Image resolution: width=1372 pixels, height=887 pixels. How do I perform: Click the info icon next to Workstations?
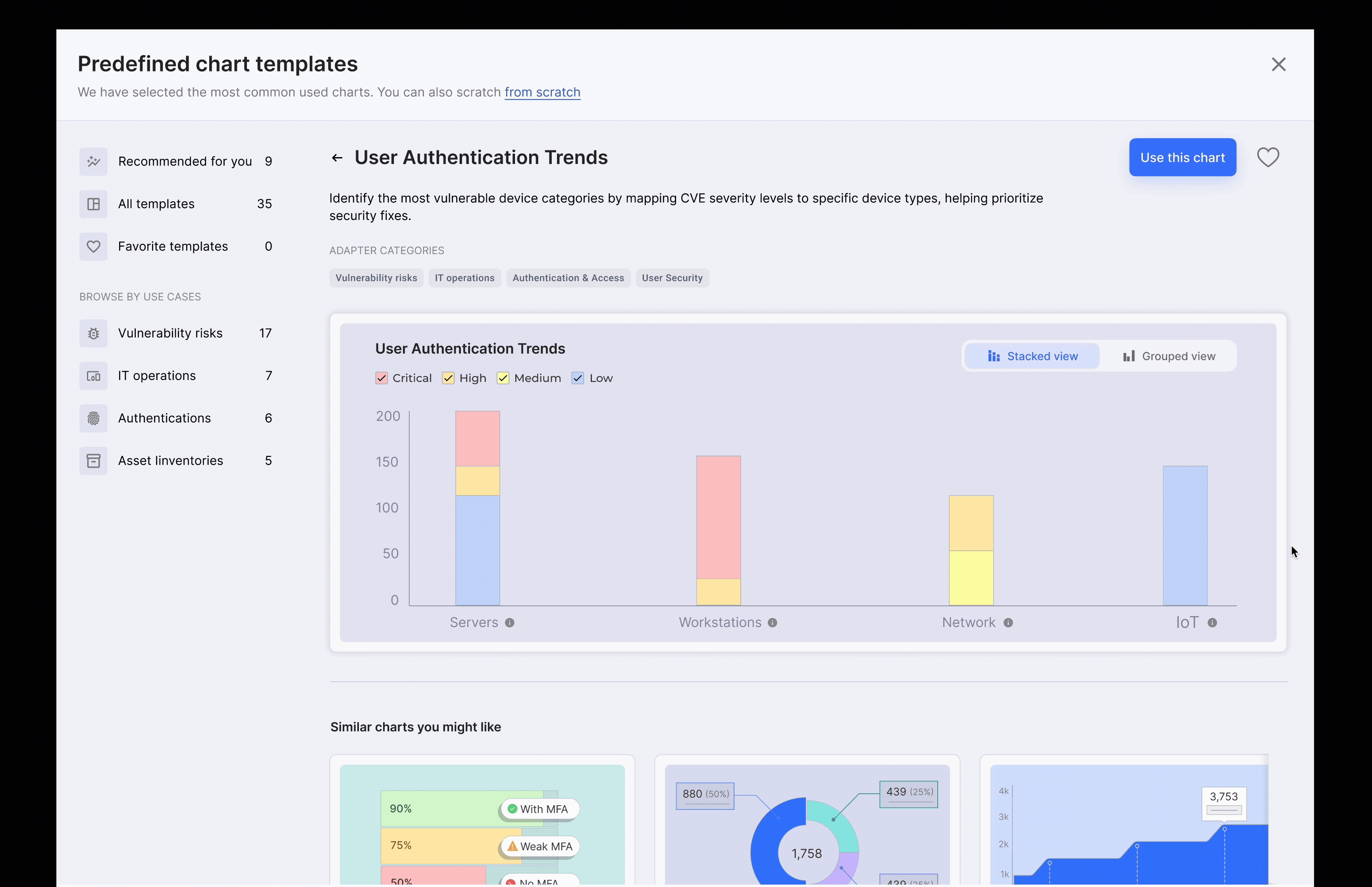pyautogui.click(x=773, y=623)
